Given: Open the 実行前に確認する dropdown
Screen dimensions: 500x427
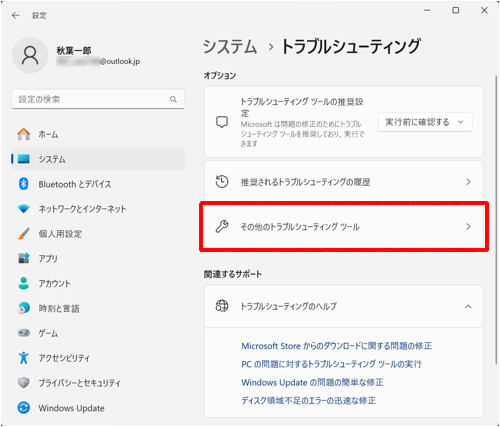Looking at the screenshot, I should (x=425, y=122).
